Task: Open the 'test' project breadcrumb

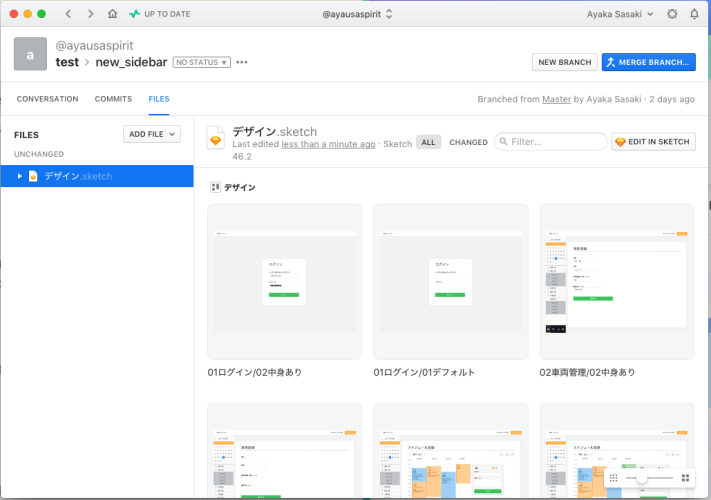Action: [x=67, y=62]
